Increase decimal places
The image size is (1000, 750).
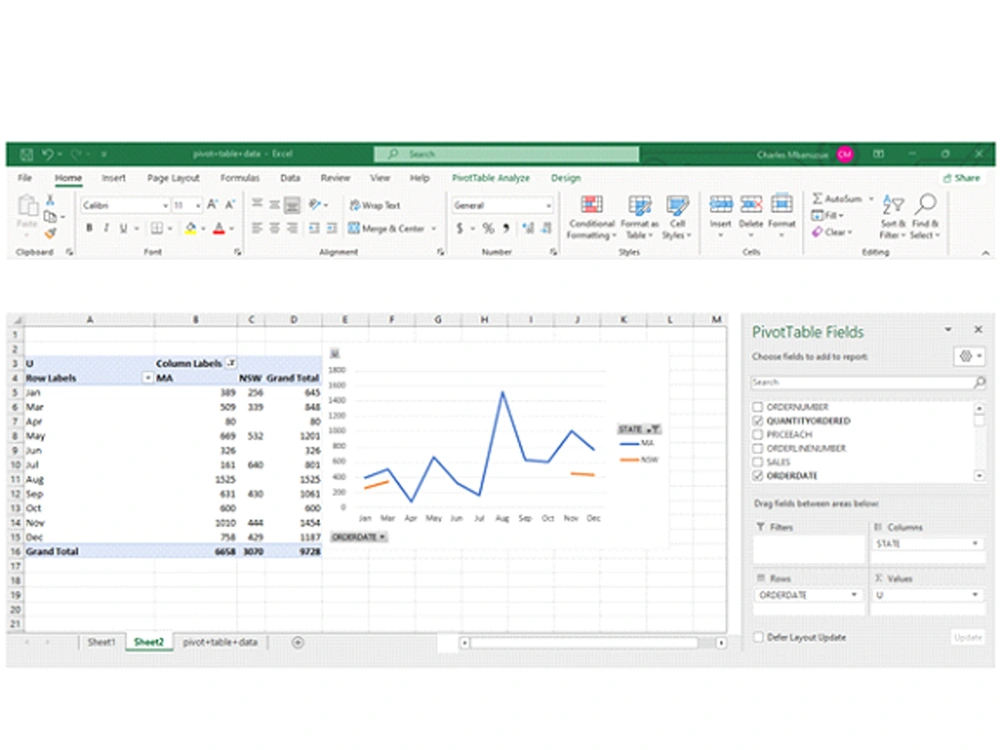[528, 228]
